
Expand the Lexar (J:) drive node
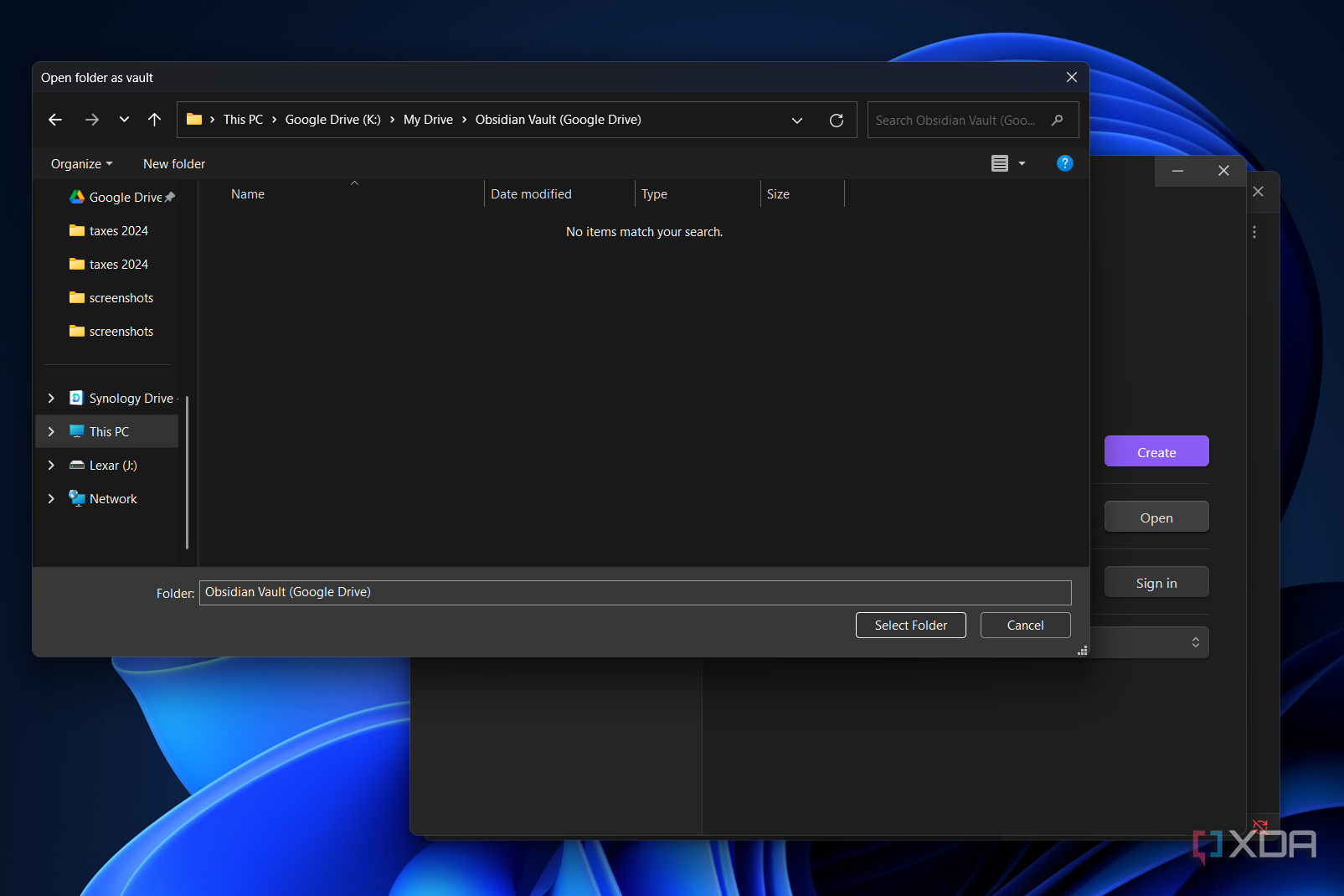tap(51, 466)
